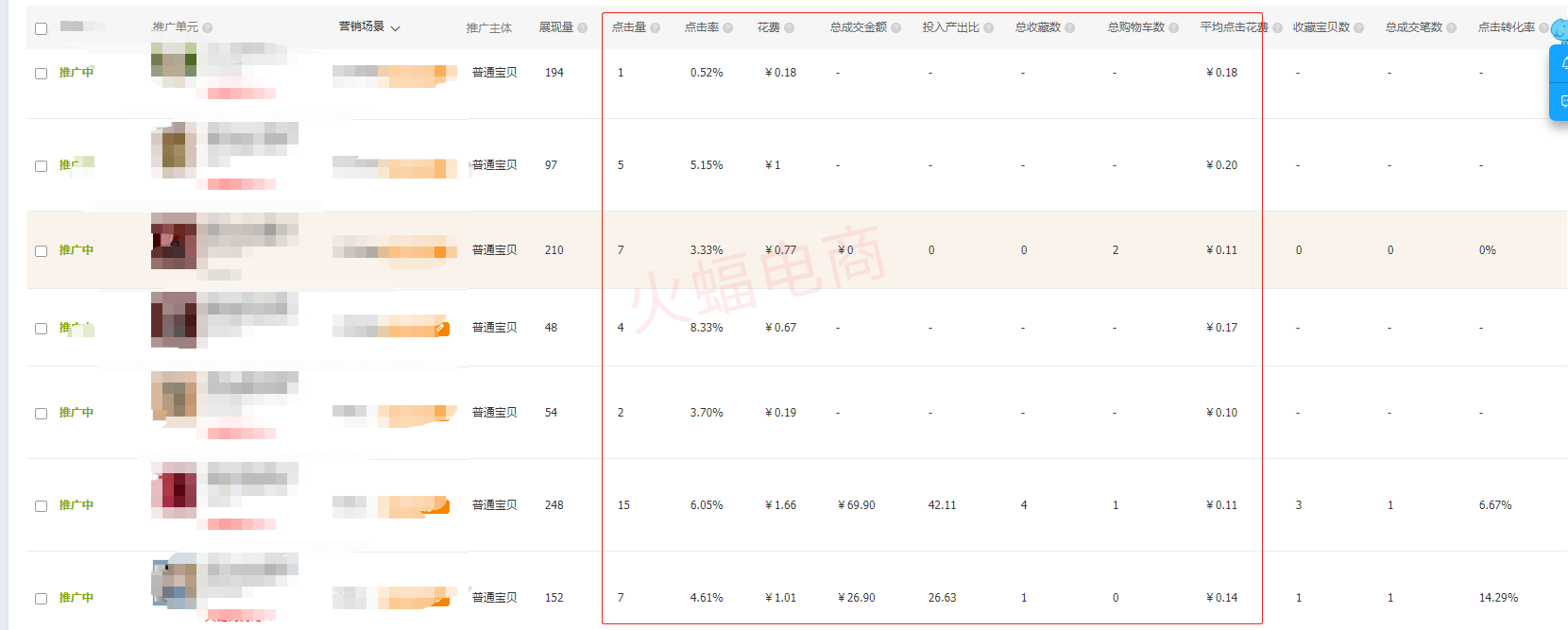Click help icon beside 点击率 column header
Viewport: 1568px width, 630px height.
coord(728,28)
